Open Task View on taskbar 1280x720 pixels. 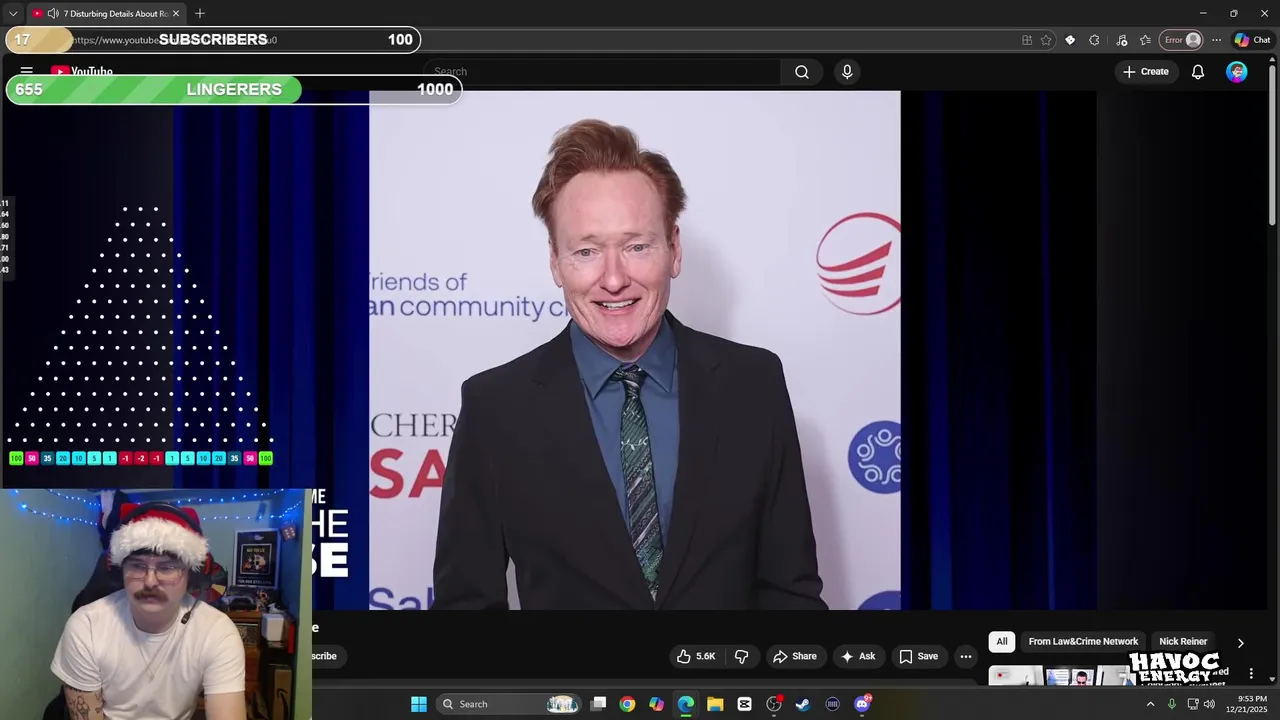coord(598,704)
